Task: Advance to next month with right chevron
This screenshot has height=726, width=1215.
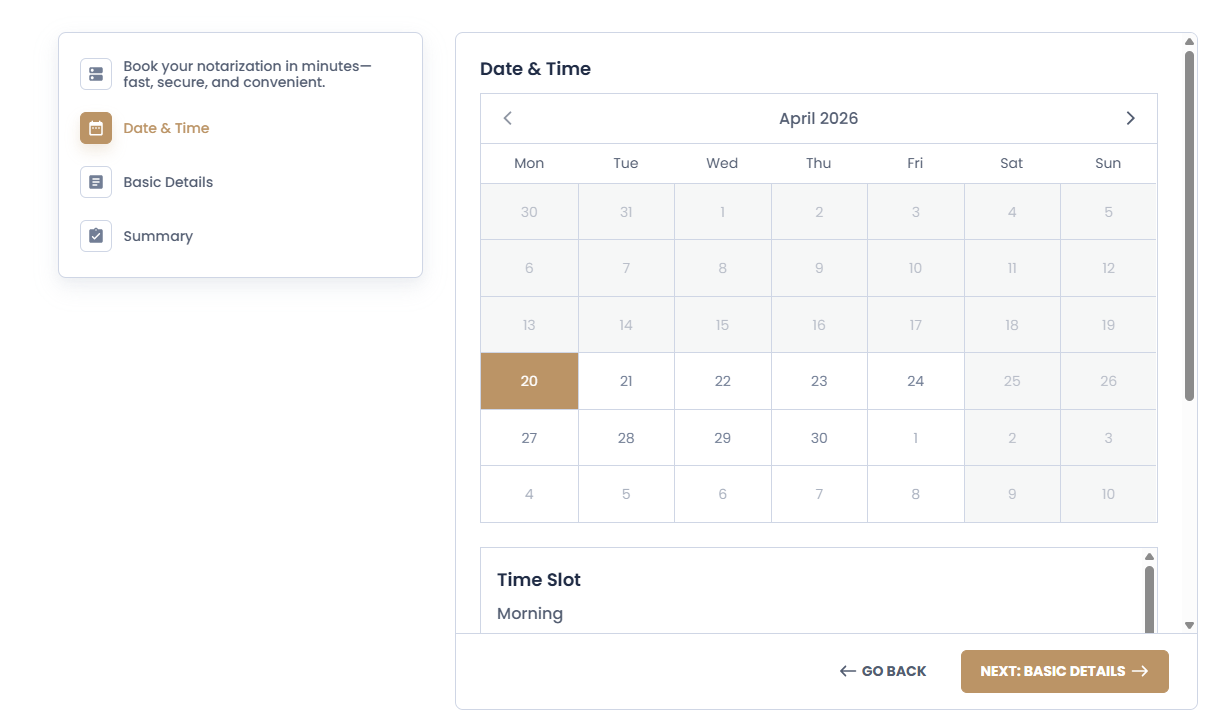Action: (x=1130, y=118)
